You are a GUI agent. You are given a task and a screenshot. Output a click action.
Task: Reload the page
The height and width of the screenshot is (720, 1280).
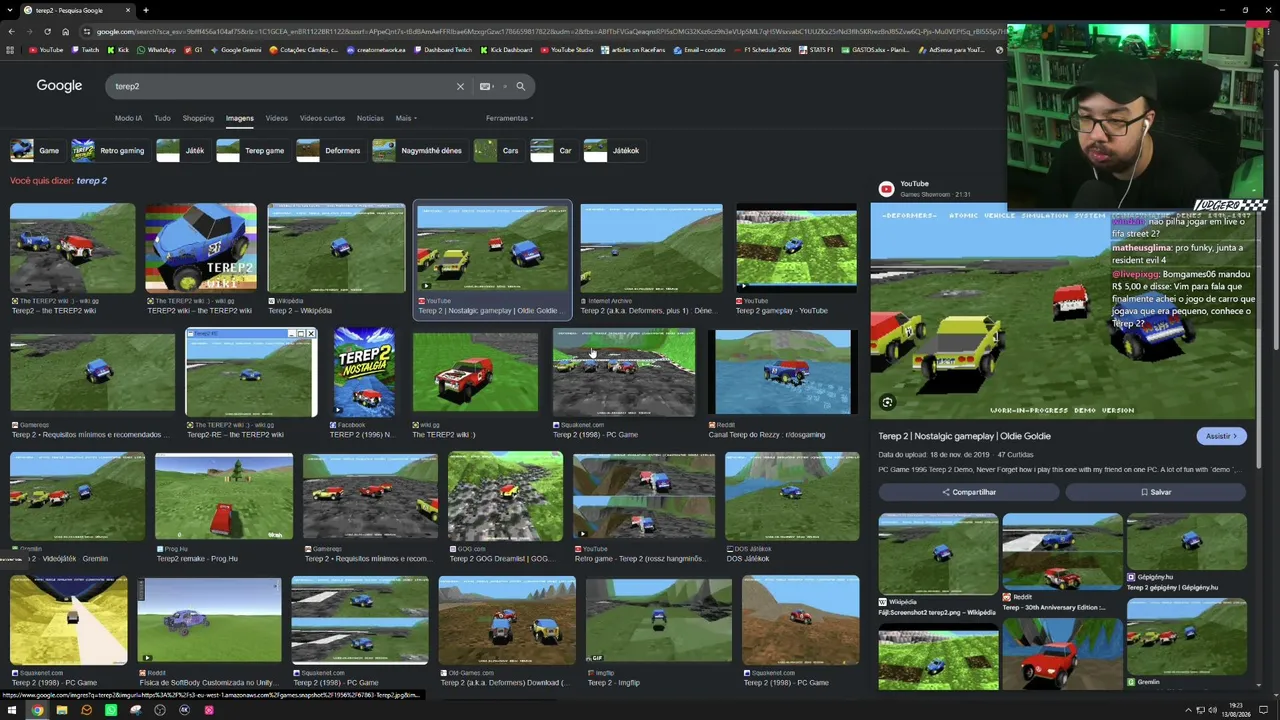[47, 32]
